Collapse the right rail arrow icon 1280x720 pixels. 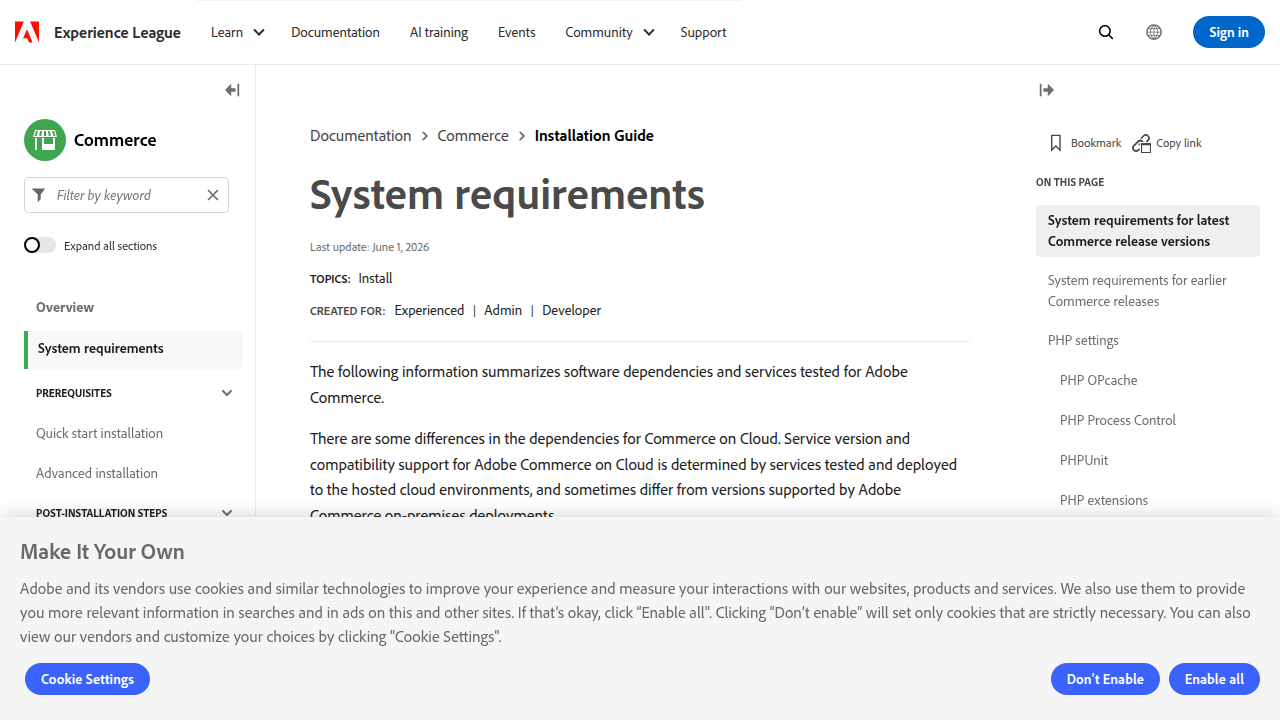(x=1047, y=90)
